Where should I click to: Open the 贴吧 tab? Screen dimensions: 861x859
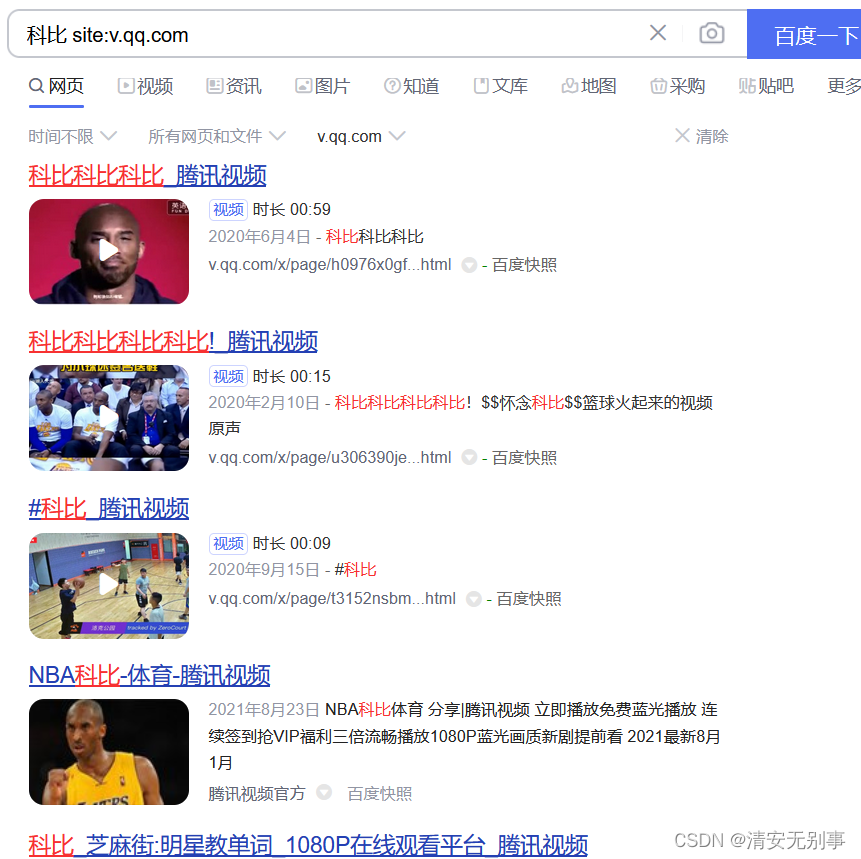point(767,86)
